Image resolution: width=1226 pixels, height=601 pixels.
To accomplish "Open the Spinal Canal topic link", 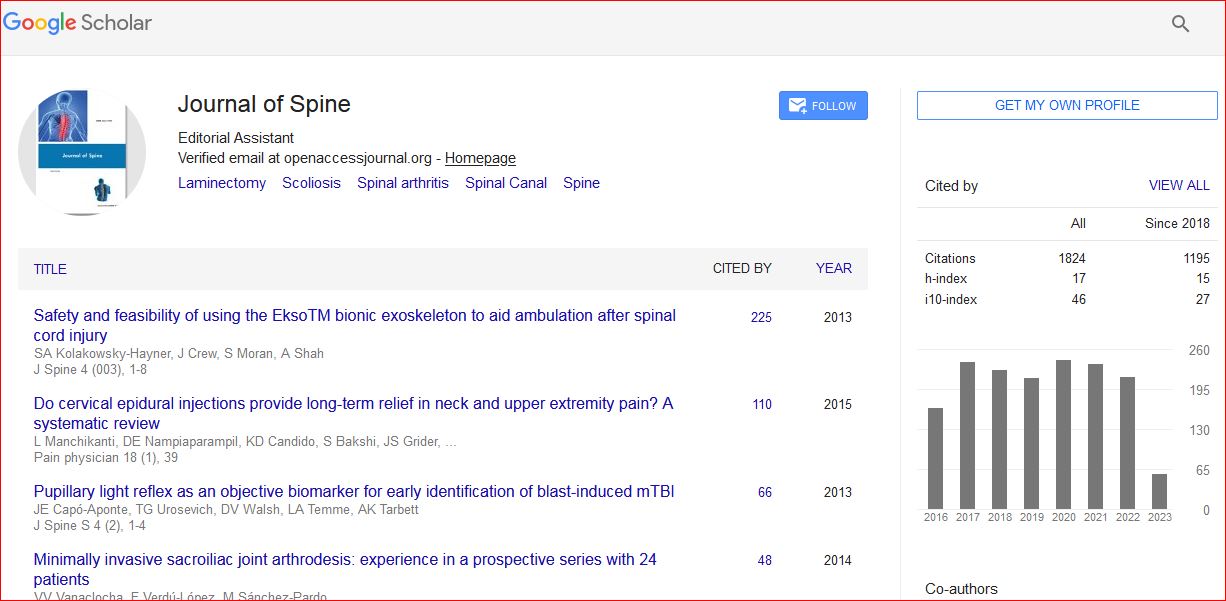I will pos(506,183).
